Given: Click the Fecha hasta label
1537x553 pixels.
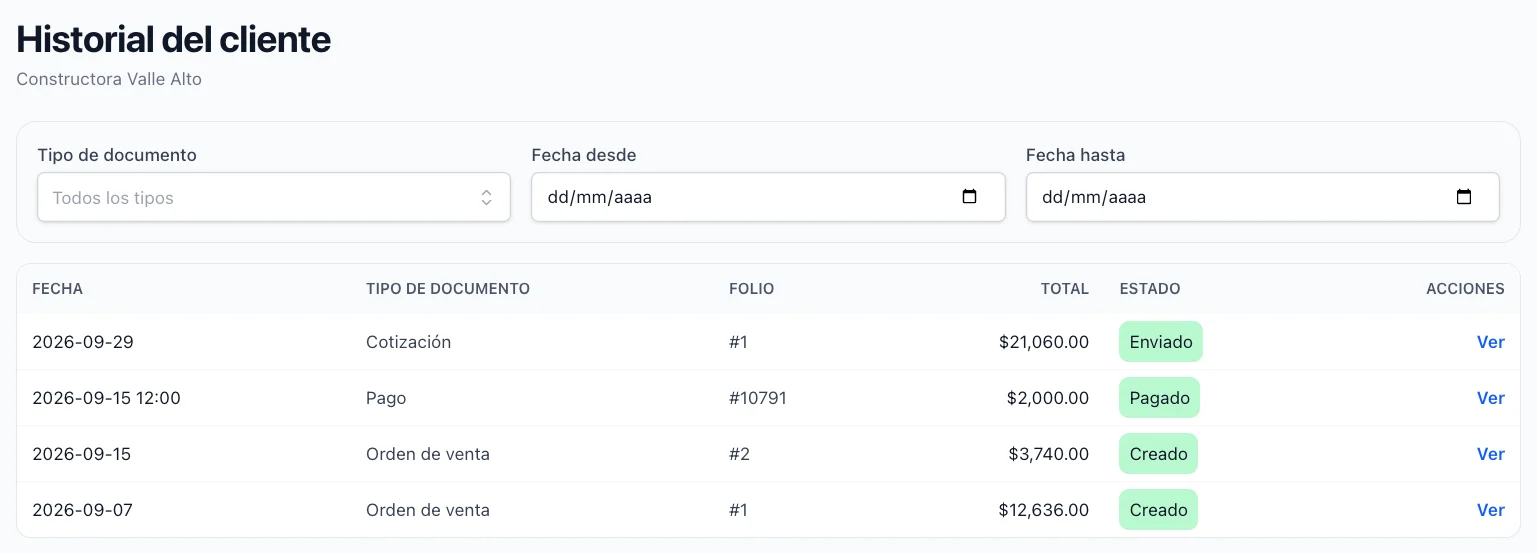Looking at the screenshot, I should click(1075, 155).
